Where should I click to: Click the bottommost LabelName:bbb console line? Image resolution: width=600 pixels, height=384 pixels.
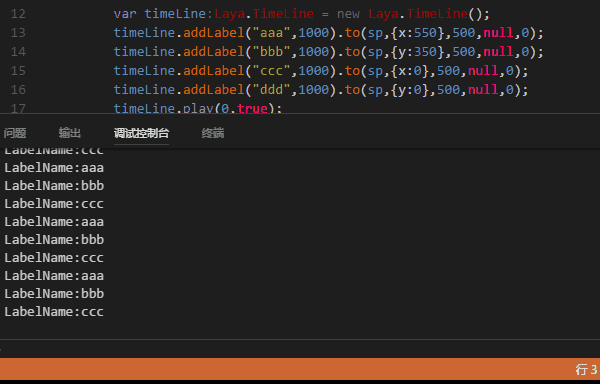(x=54, y=294)
